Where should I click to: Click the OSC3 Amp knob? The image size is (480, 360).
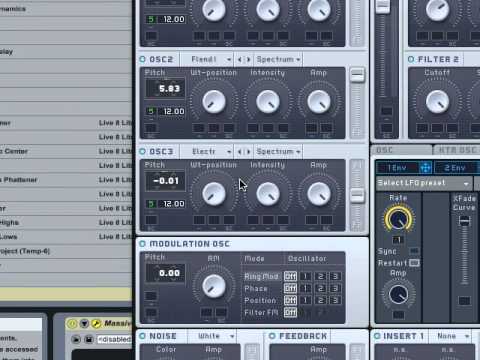point(319,194)
